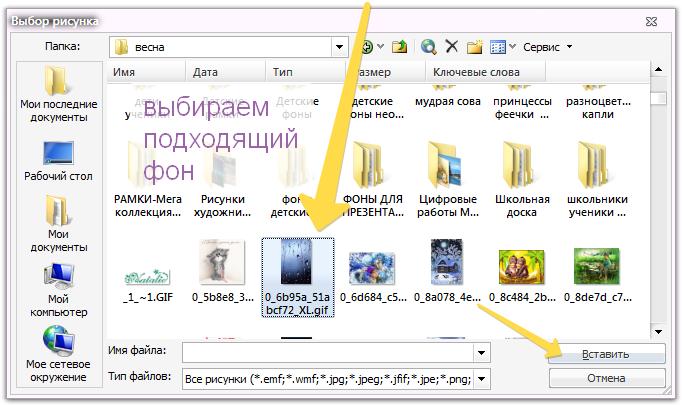Image resolution: width=682 pixels, height=405 pixels.
Task: Open Мои последние документы in sidebar
Action: pyautogui.click(x=59, y=94)
